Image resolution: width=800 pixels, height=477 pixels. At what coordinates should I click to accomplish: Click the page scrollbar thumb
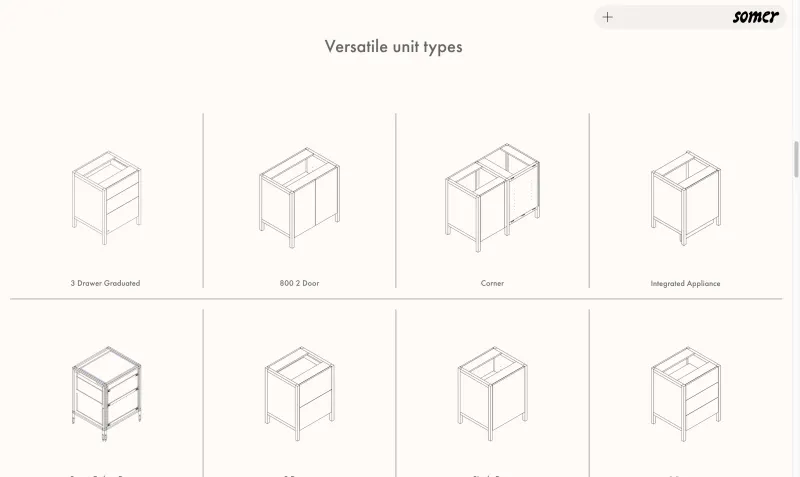tap(796, 159)
